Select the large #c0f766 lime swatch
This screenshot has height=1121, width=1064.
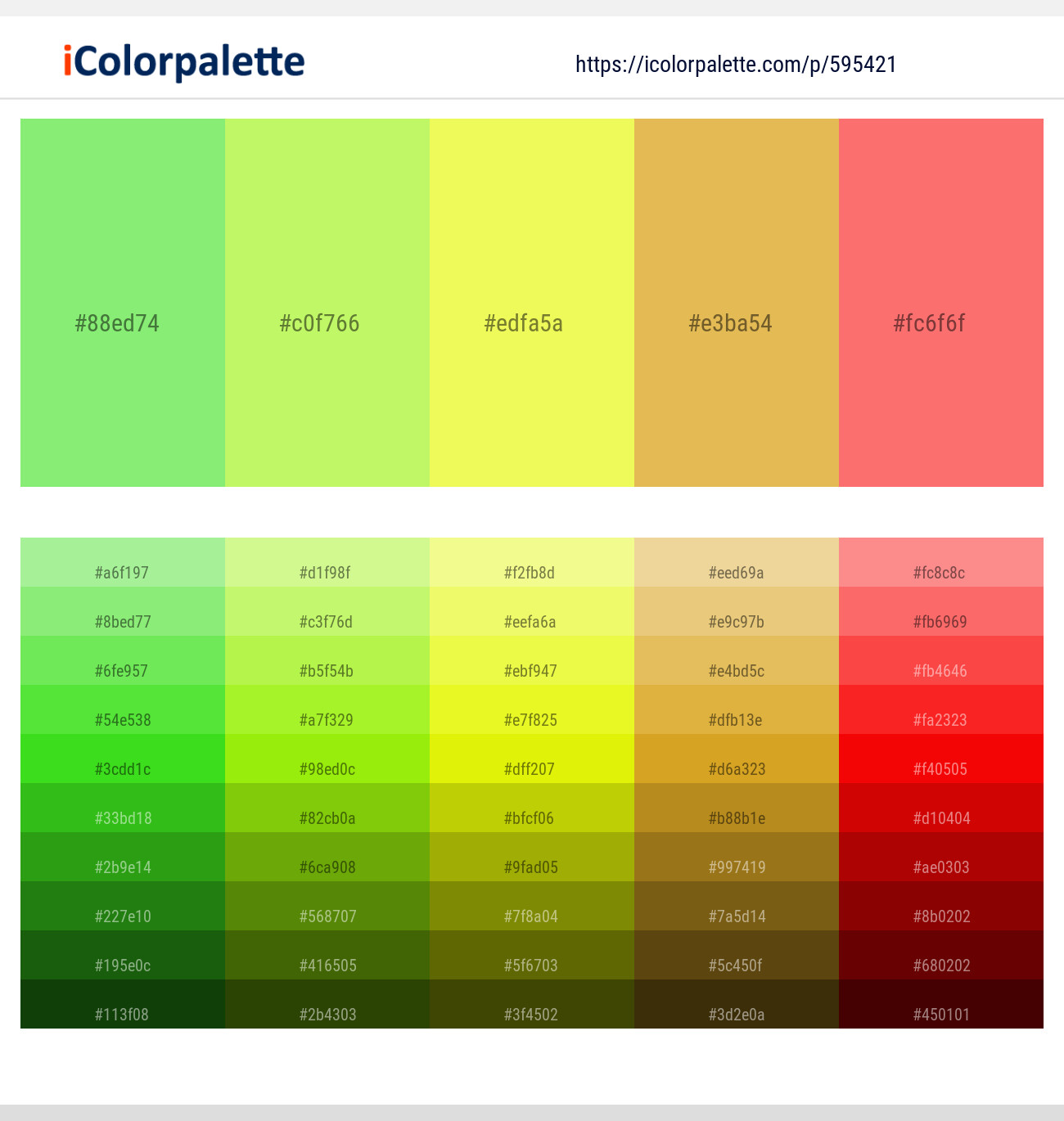(327, 303)
